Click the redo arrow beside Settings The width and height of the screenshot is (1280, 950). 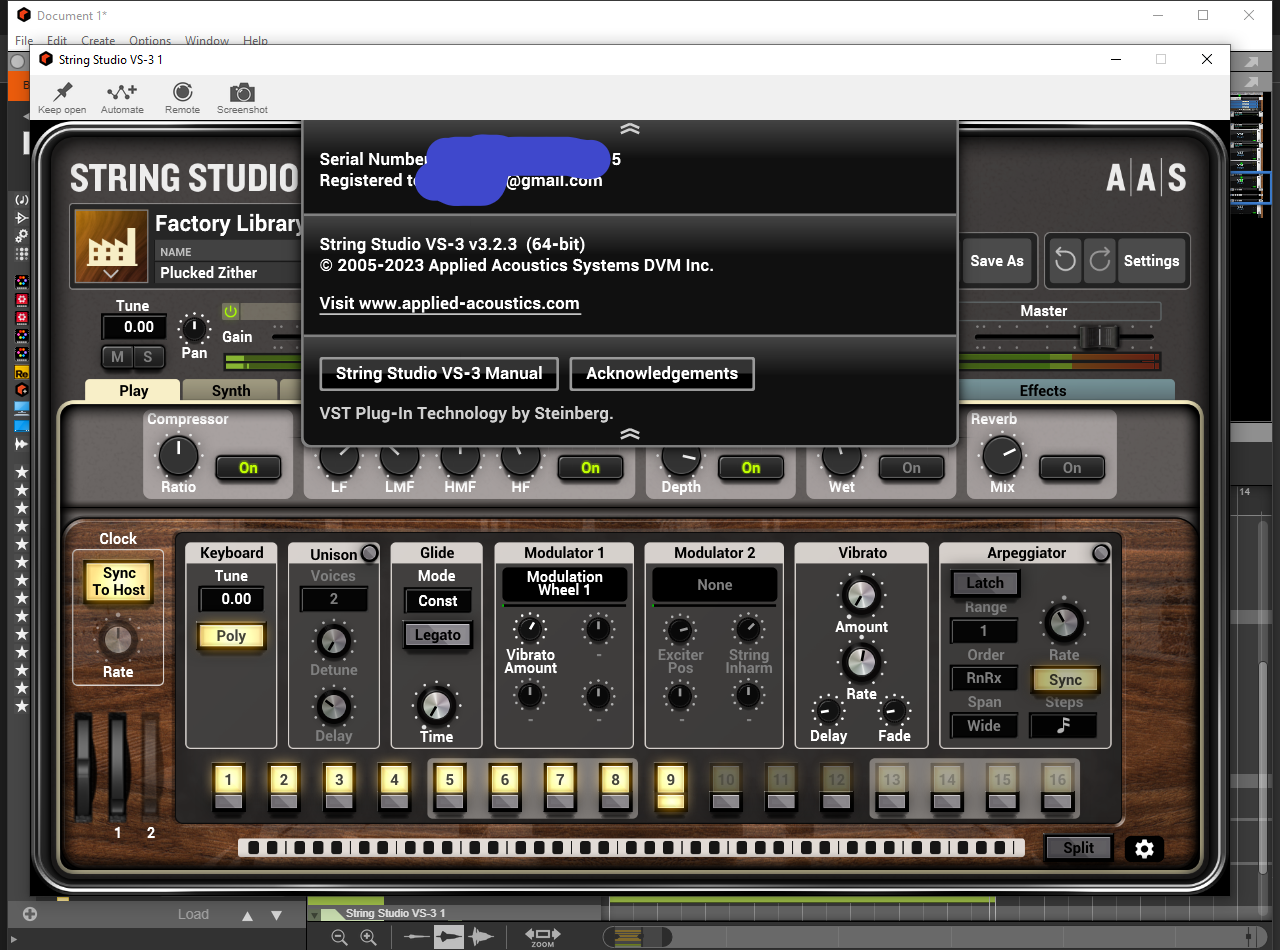[x=1100, y=261]
